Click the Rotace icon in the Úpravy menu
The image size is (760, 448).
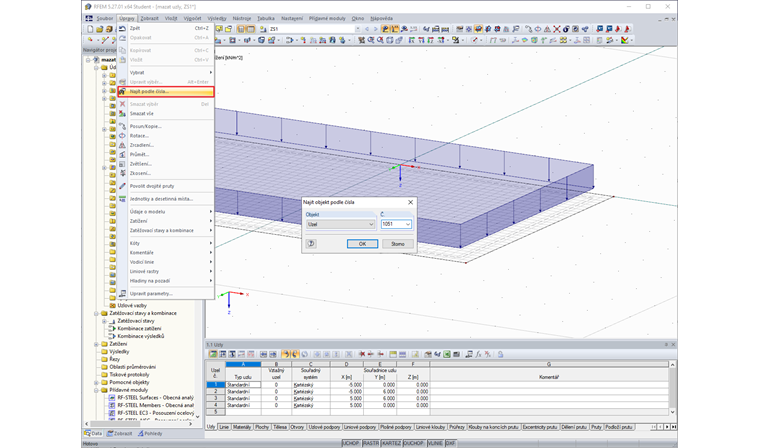pyautogui.click(x=122, y=136)
